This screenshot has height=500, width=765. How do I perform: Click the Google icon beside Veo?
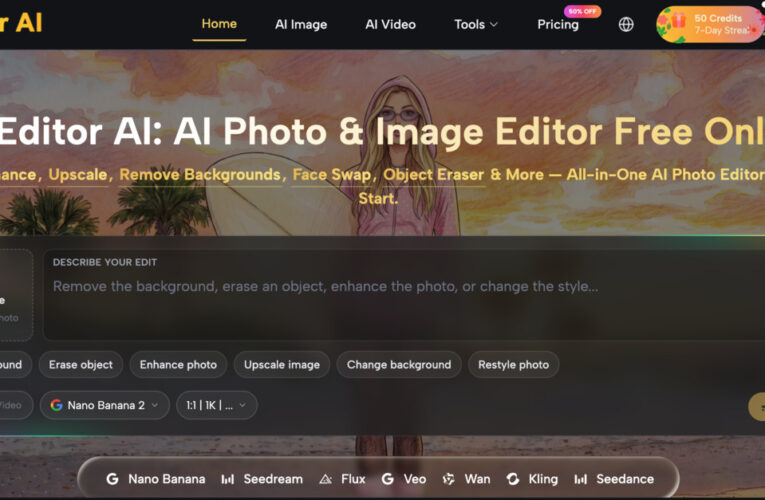pos(387,479)
